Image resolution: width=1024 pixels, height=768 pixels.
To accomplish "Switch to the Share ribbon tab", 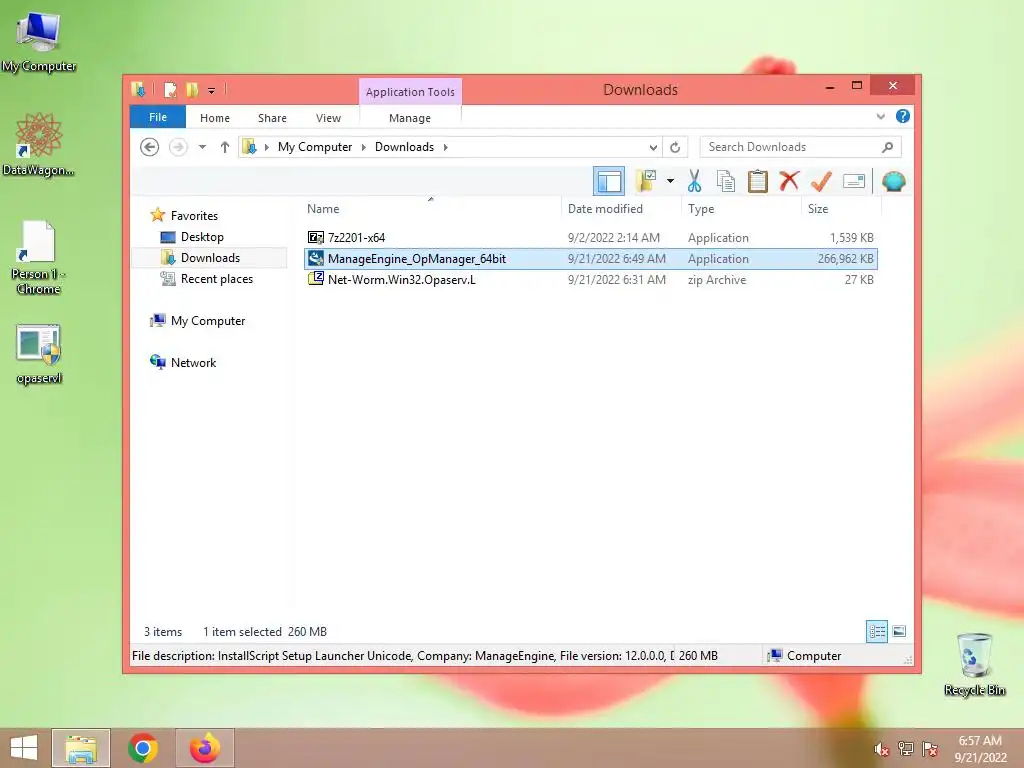I will pyautogui.click(x=272, y=118).
